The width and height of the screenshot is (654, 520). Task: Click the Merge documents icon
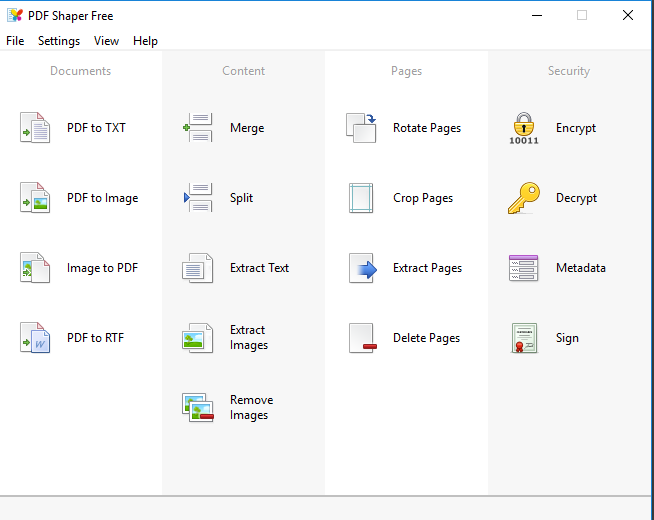click(x=198, y=128)
